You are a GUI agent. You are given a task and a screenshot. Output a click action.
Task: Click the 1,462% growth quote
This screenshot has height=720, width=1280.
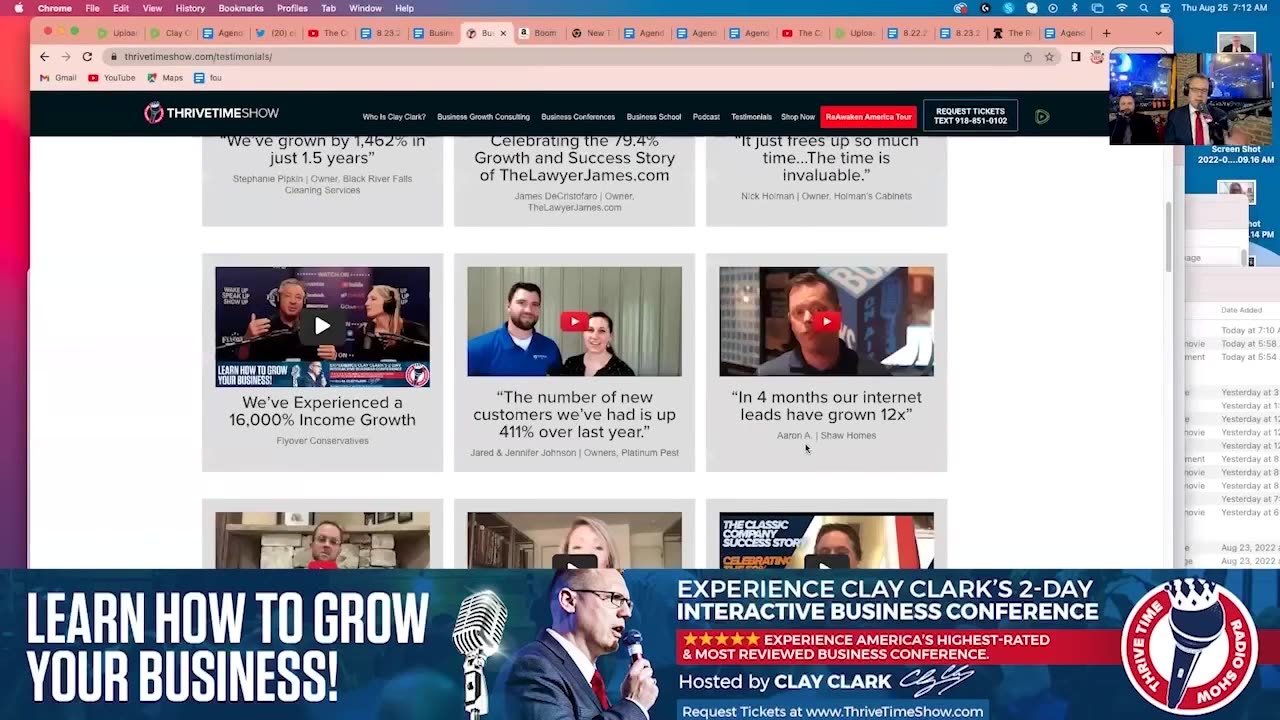(x=322, y=149)
